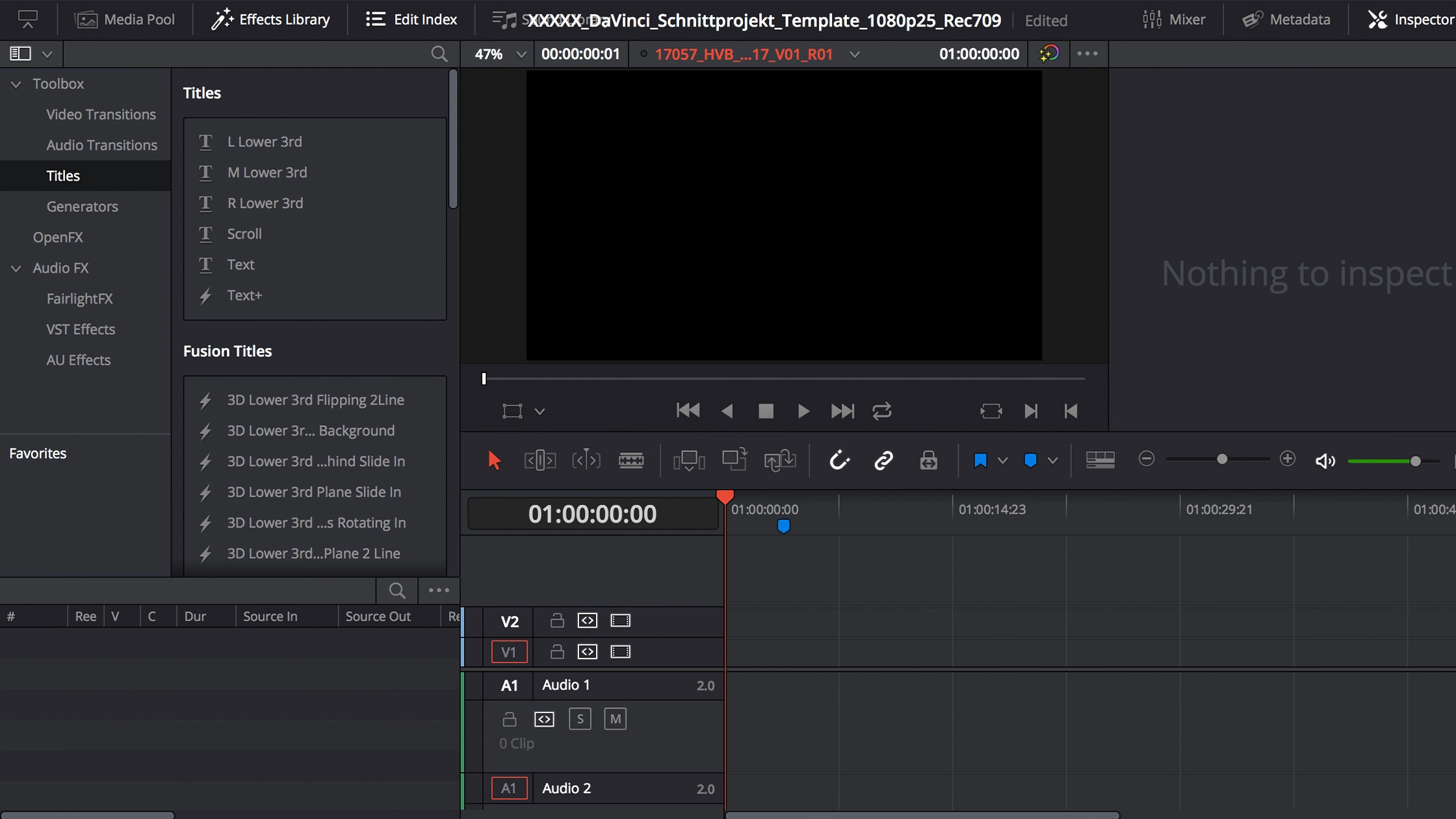1456x819 pixels.
Task: Switch to the Effects Library tab
Action: click(270, 19)
